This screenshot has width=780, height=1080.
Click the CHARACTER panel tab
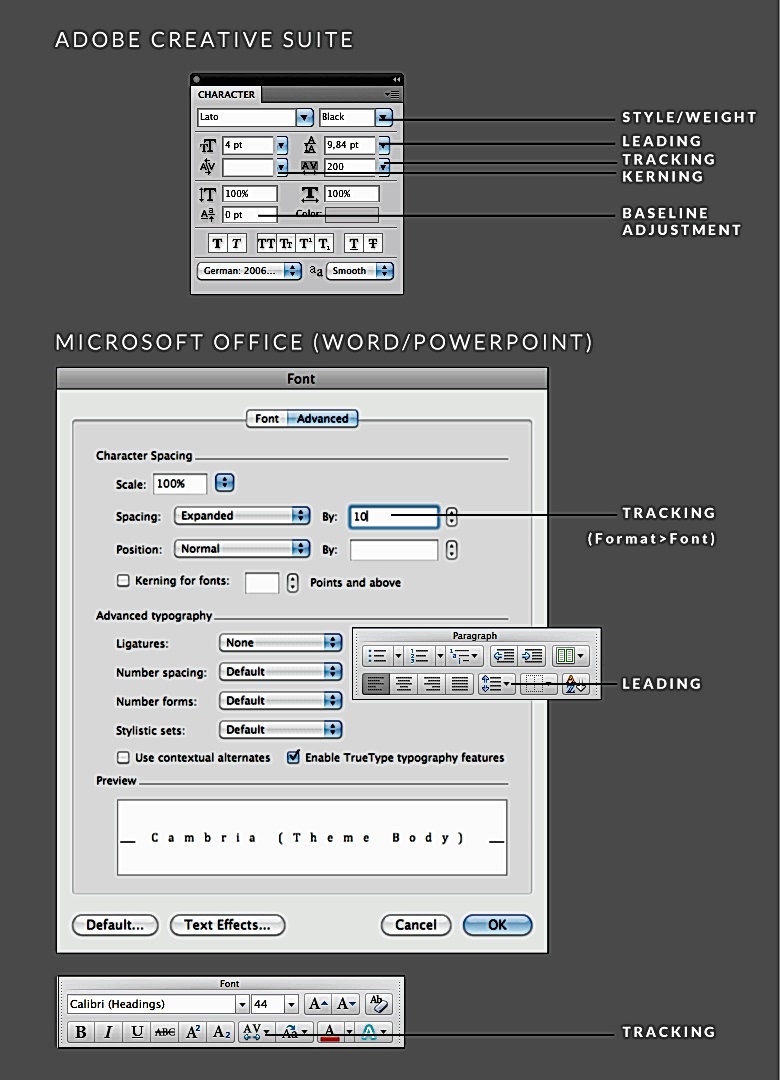point(226,94)
